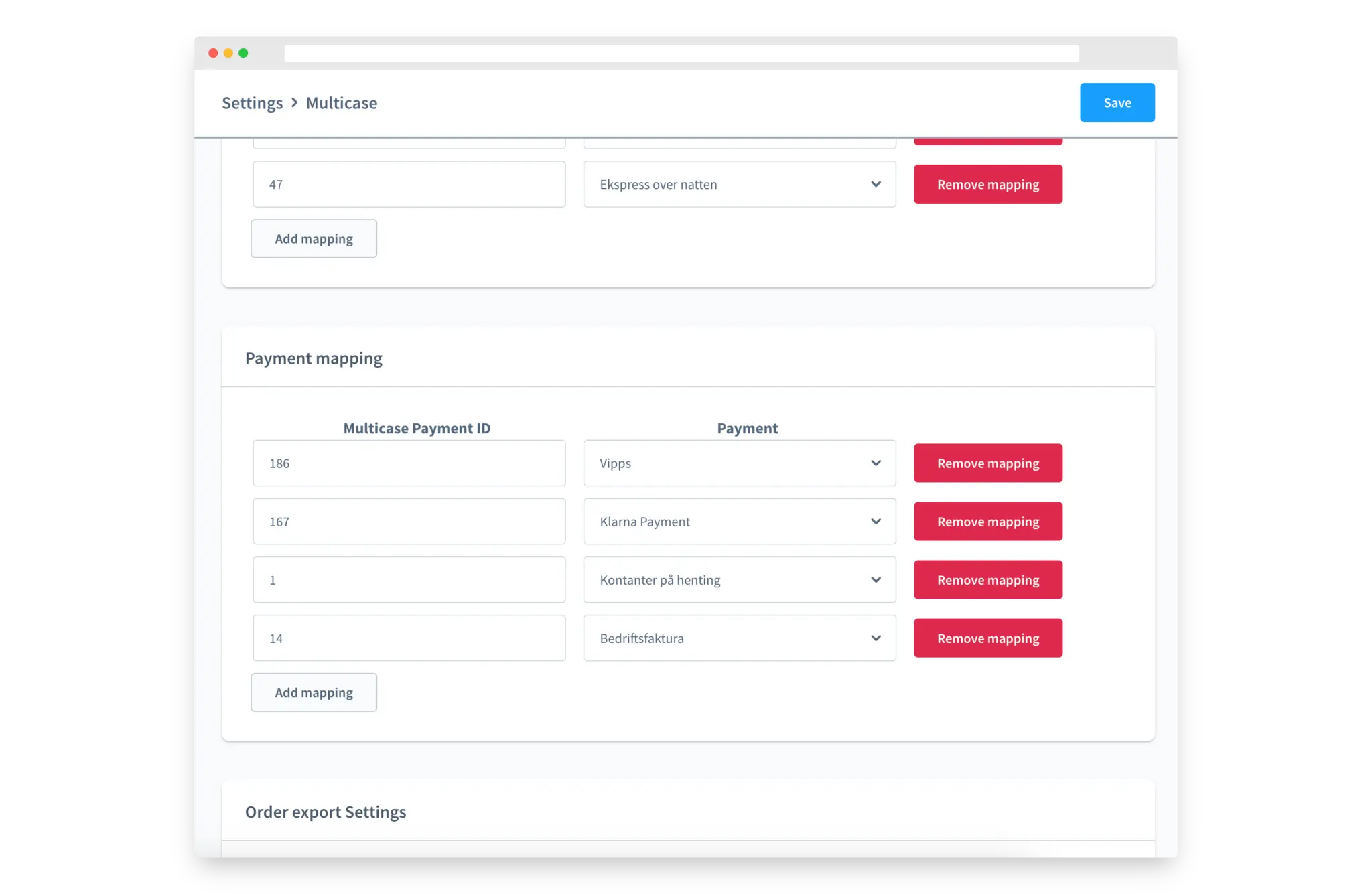Expand the Klarna Payment dropdown
The width and height of the screenshot is (1372, 894).
(739, 522)
